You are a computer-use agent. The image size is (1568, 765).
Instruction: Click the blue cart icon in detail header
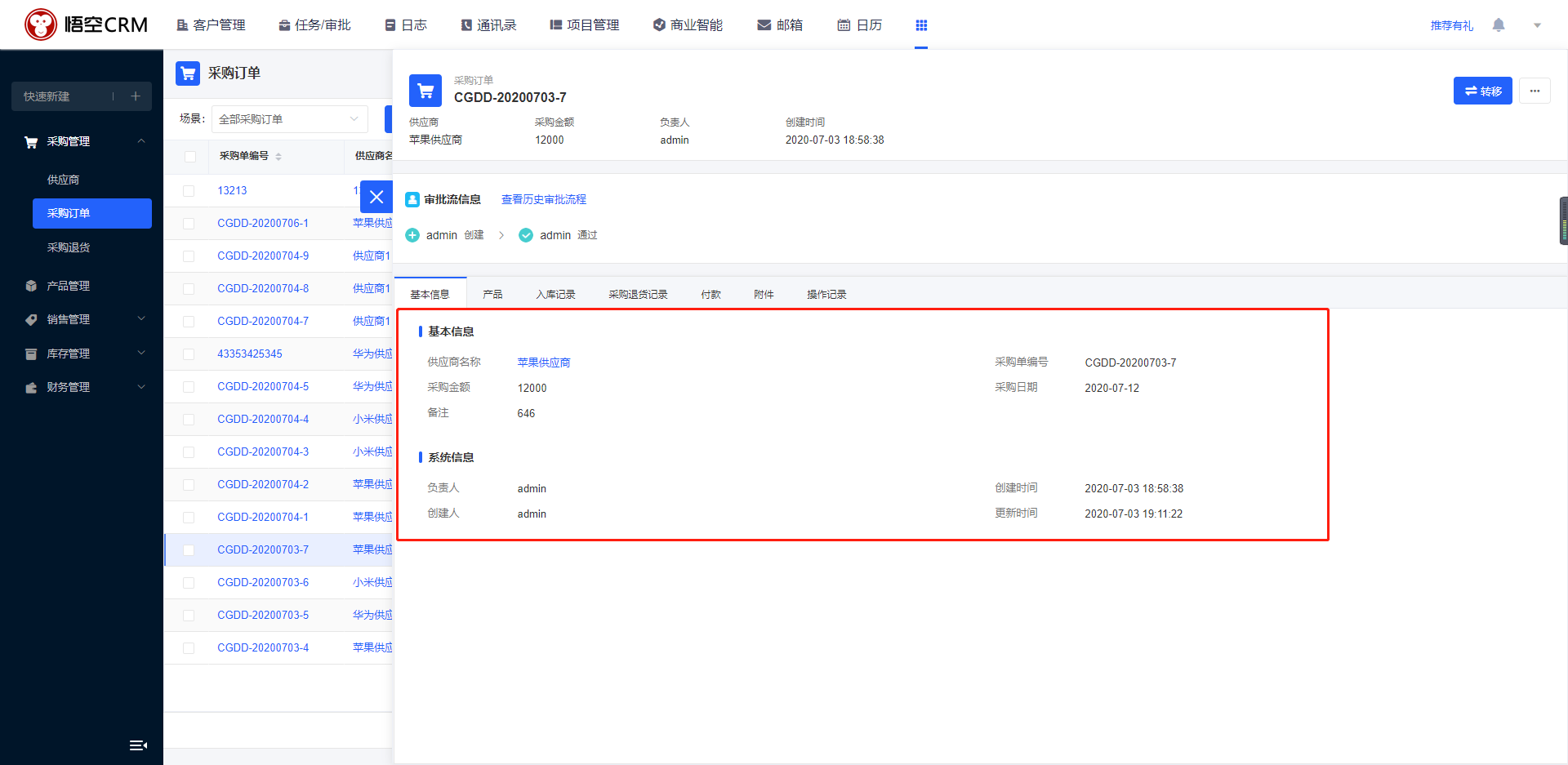[x=425, y=91]
